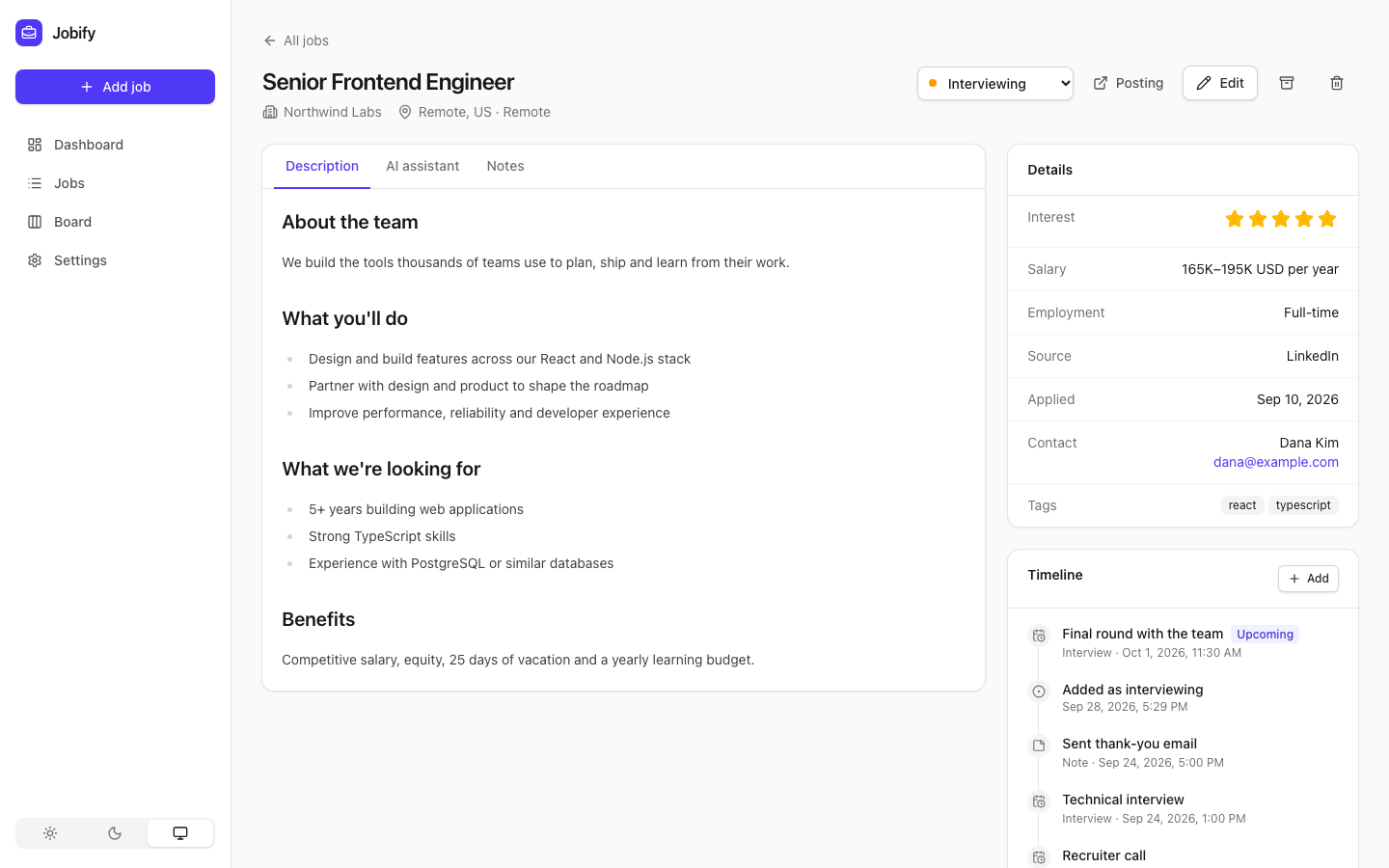The width and height of the screenshot is (1389, 868).
Task: Click the Add job button
Action: 115,87
